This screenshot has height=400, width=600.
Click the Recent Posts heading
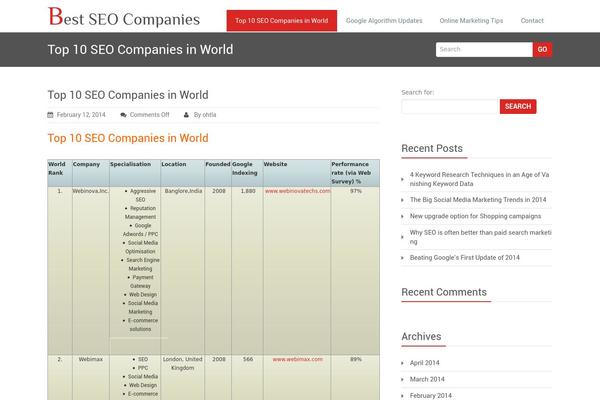coord(432,149)
